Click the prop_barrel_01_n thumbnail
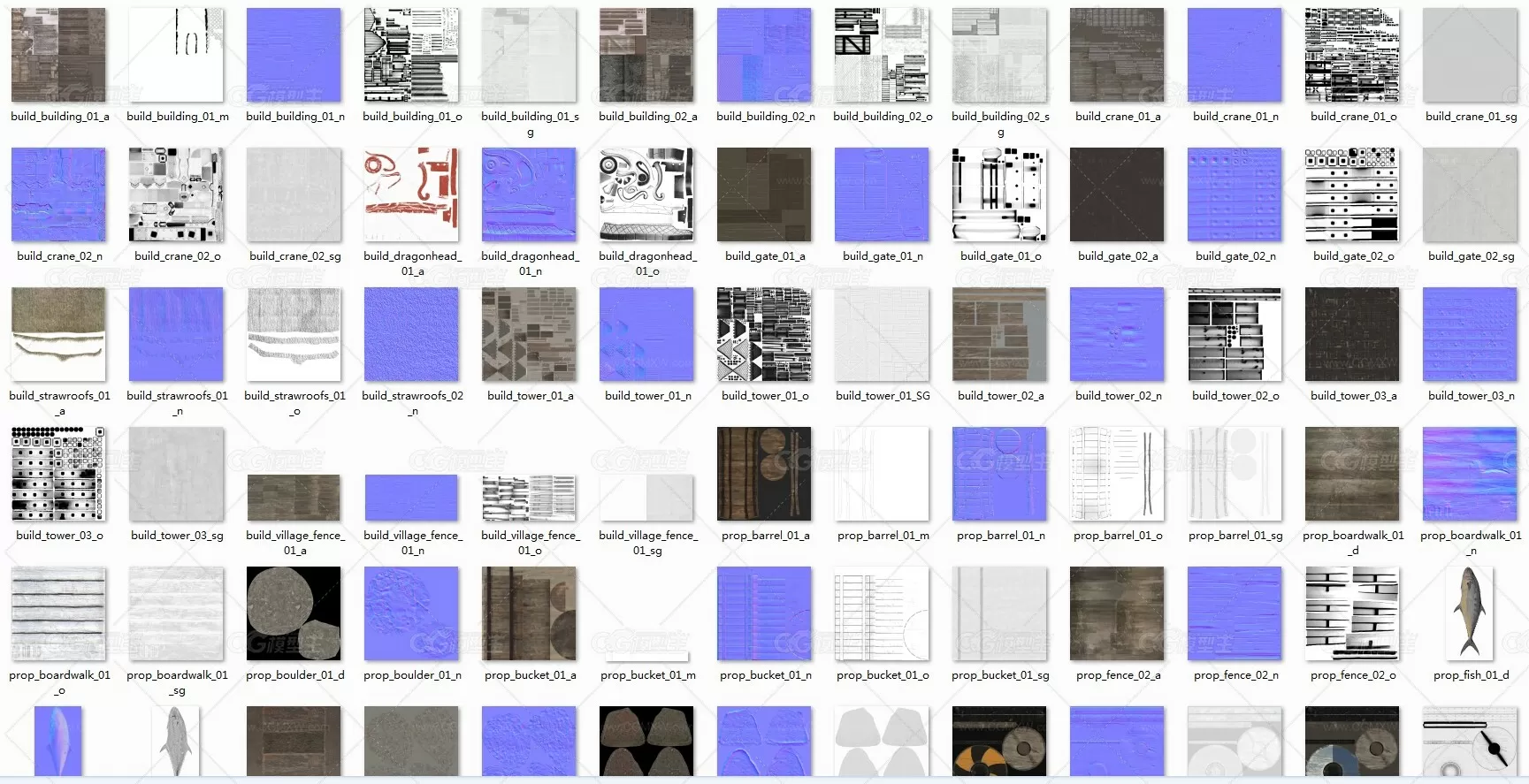This screenshot has width=1529, height=784. [999, 474]
